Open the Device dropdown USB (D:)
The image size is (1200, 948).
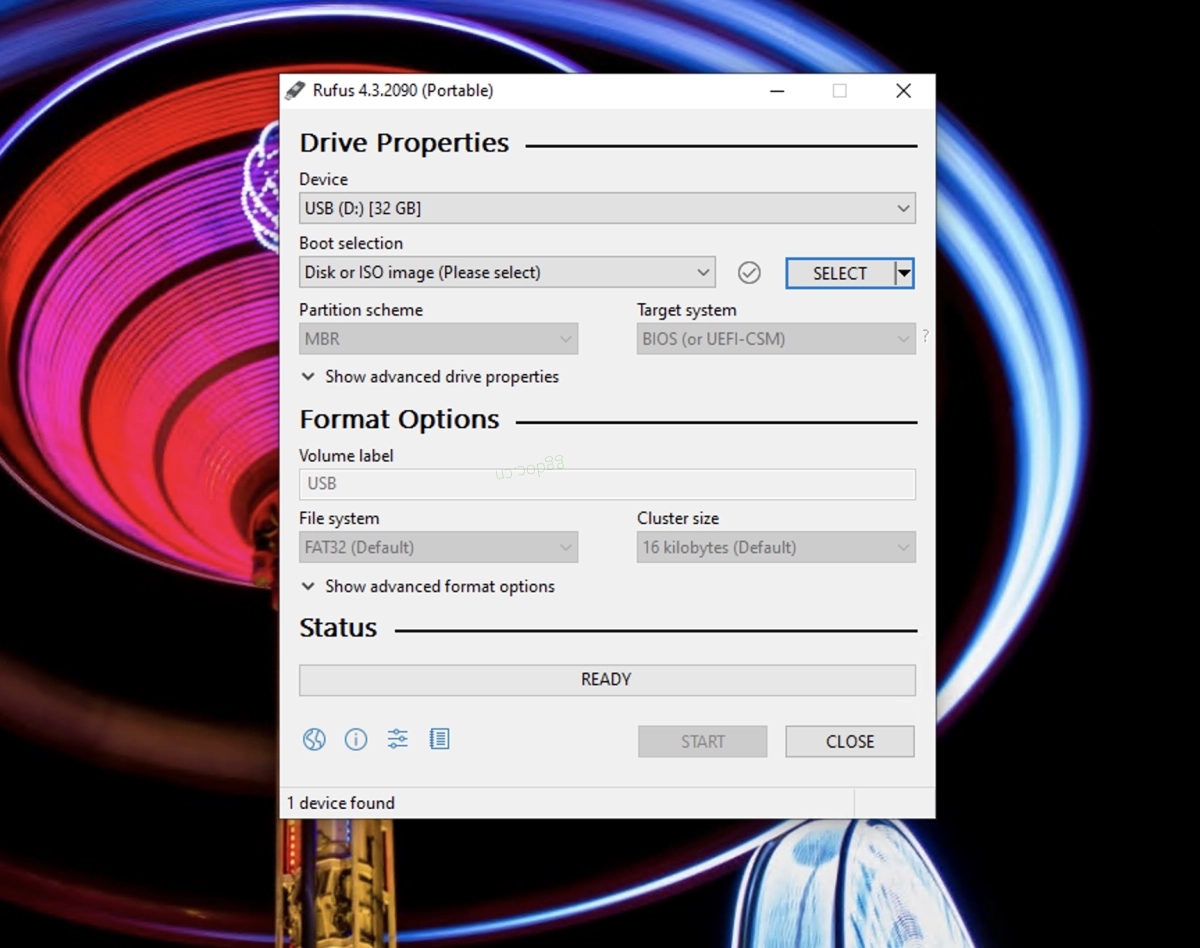(607, 208)
